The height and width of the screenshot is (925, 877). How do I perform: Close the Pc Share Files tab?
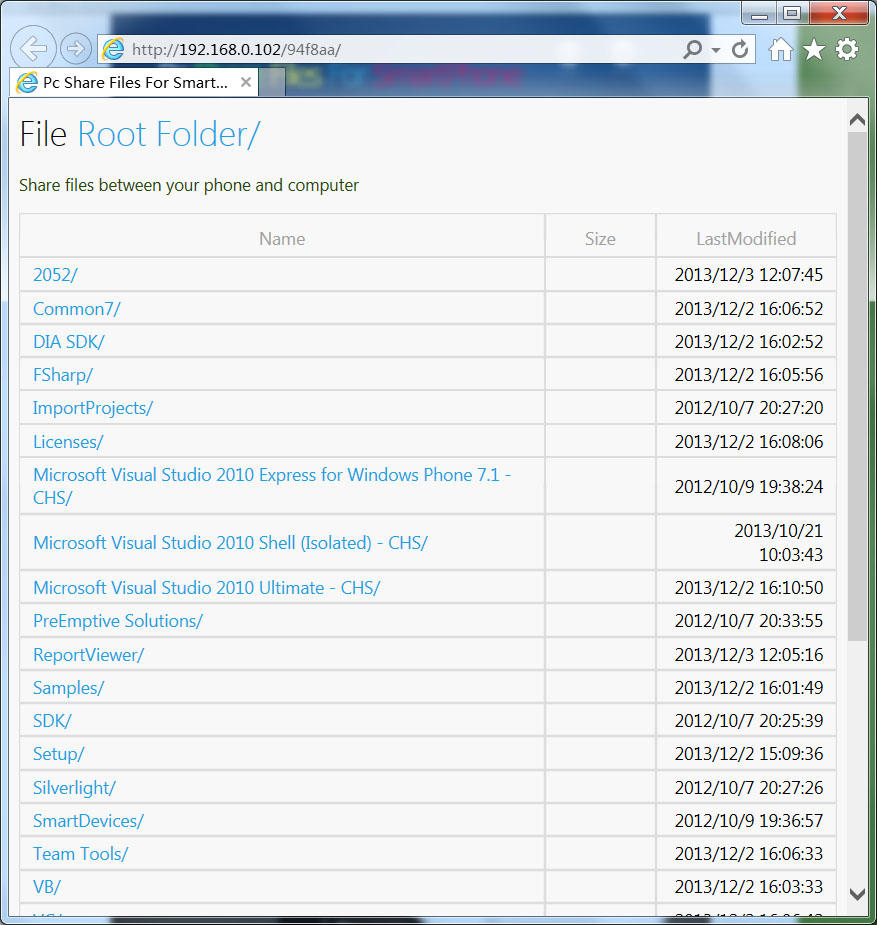point(246,82)
